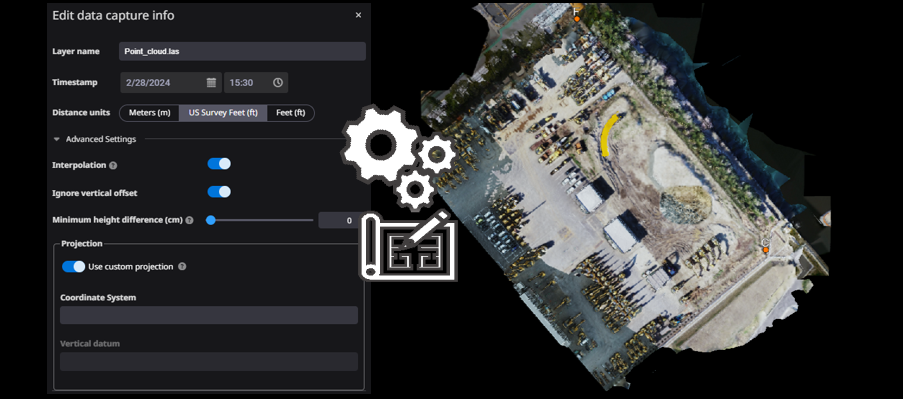Open the calendar date picker icon
The width and height of the screenshot is (903, 399).
pos(211,82)
